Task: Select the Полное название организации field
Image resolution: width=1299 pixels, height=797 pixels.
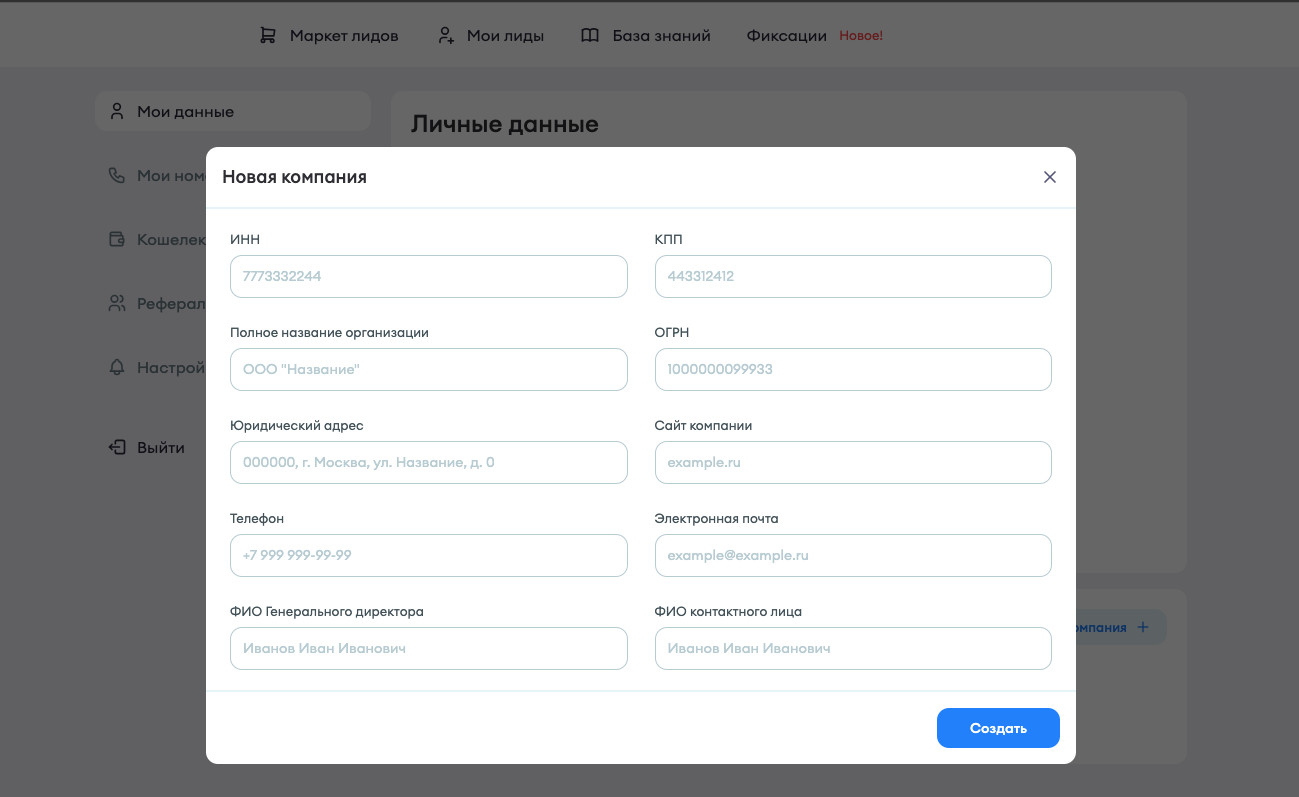Action: (x=428, y=369)
